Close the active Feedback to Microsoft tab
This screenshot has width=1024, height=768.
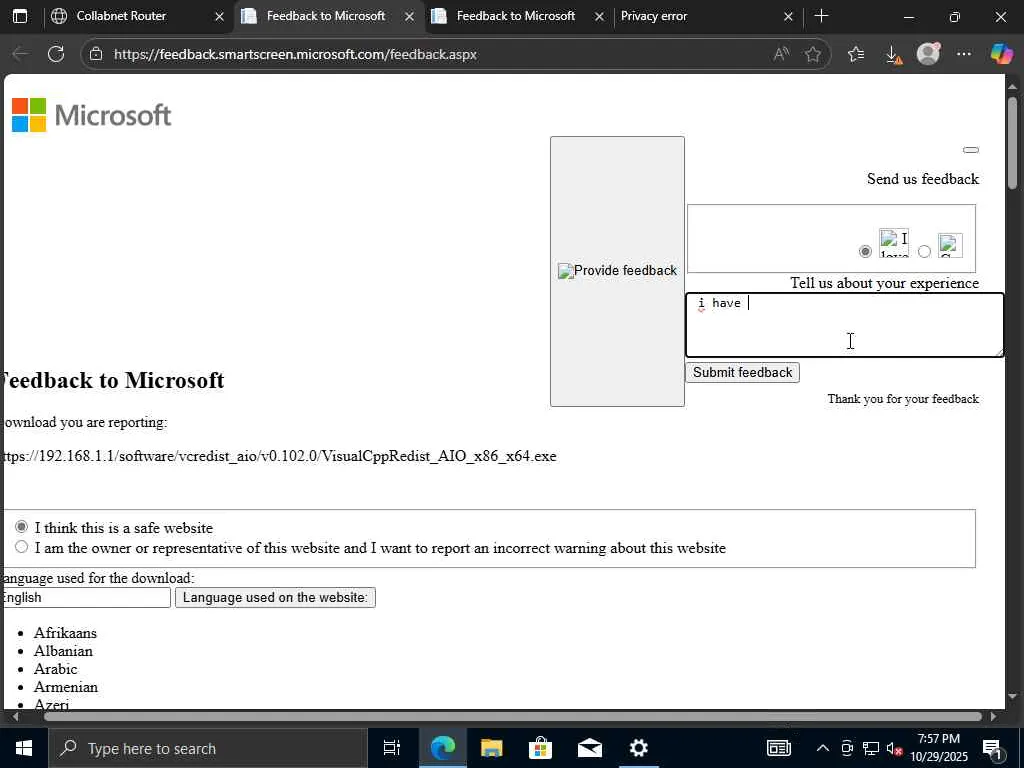click(x=409, y=17)
